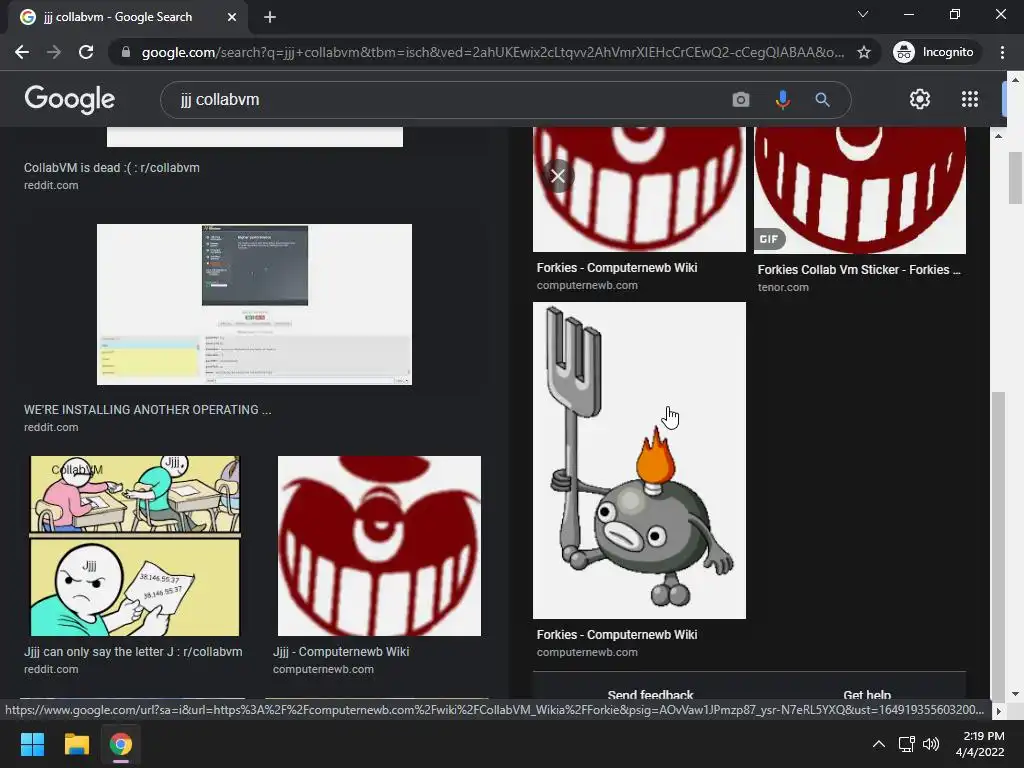
Task: Start voice search with the microphone
Action: coord(782,100)
